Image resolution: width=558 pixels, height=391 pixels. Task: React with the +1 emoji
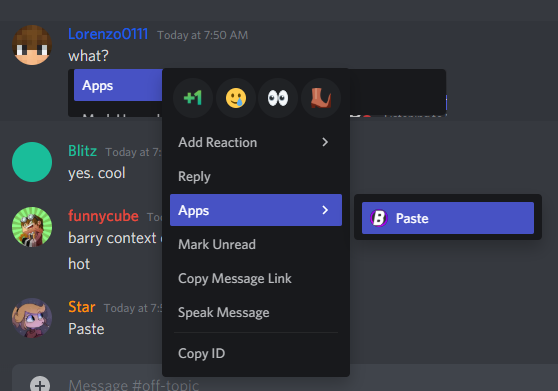[193, 98]
